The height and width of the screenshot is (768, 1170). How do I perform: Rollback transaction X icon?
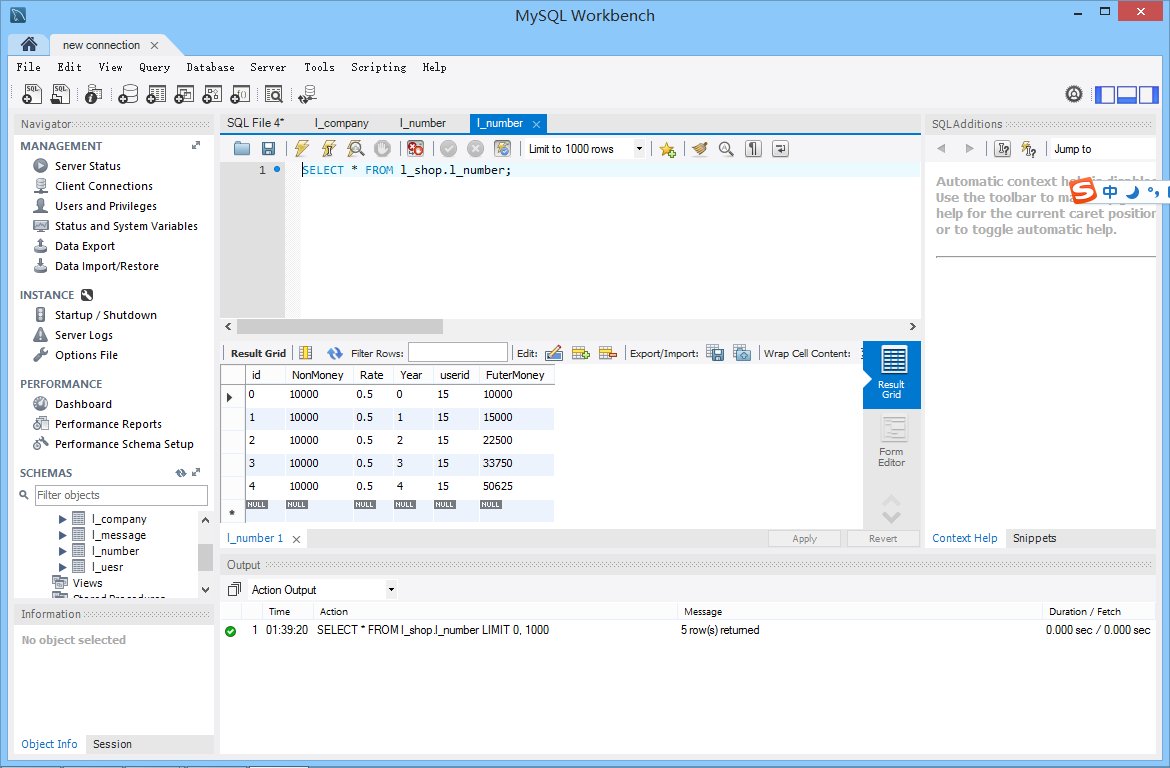[475, 149]
